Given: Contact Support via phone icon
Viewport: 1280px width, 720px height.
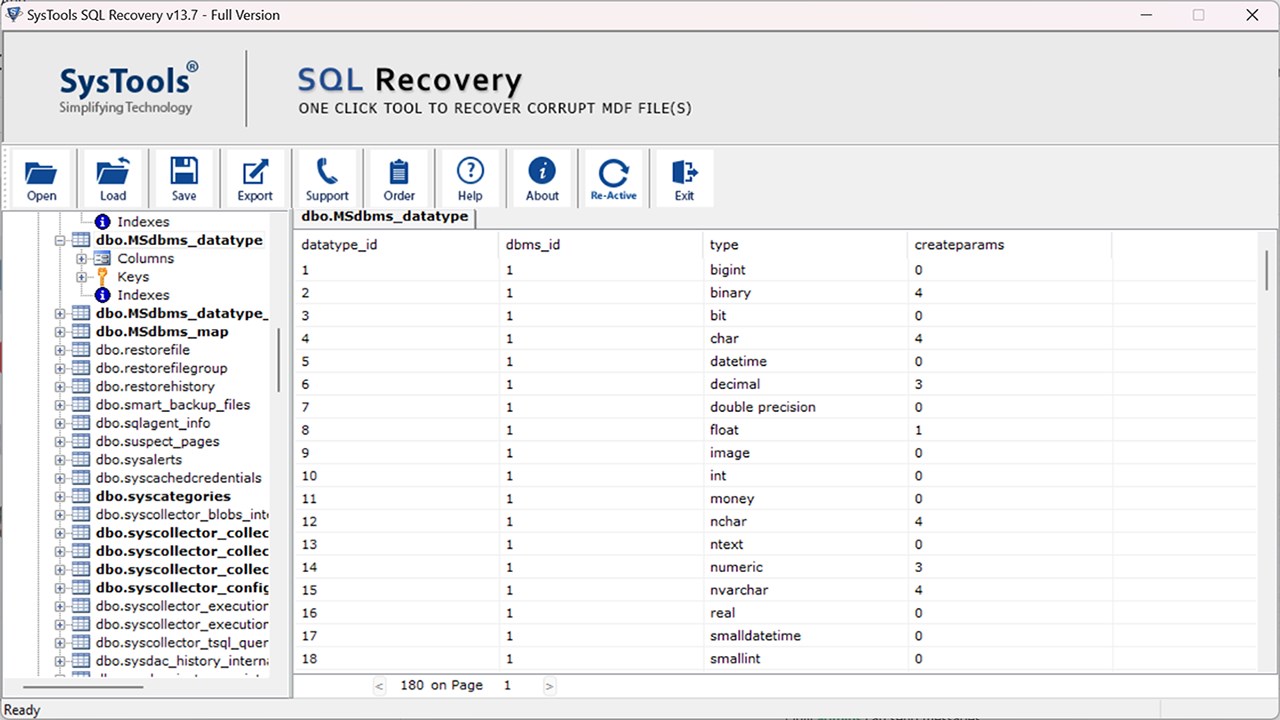Looking at the screenshot, I should (x=327, y=179).
